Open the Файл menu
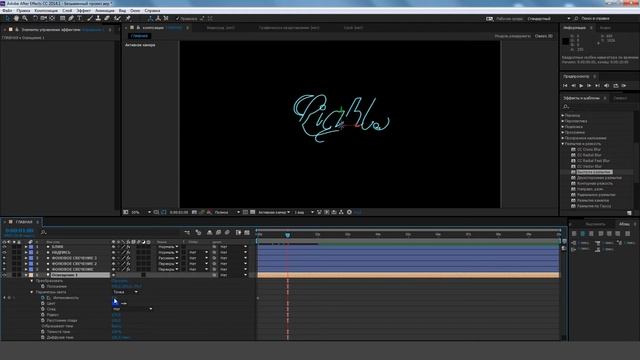The width and height of the screenshot is (640, 360). pyautogui.click(x=7, y=11)
